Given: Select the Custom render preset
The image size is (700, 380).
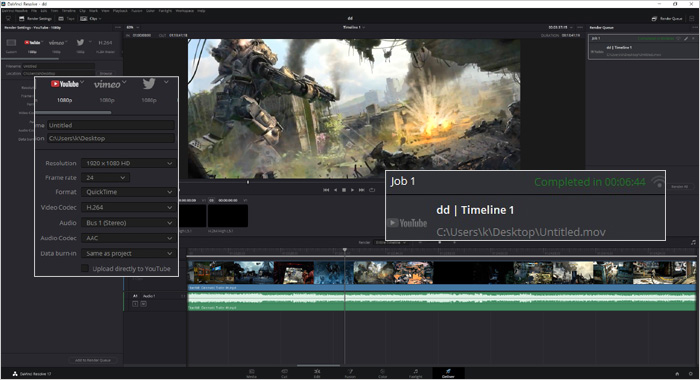Looking at the screenshot, I should coord(11,46).
